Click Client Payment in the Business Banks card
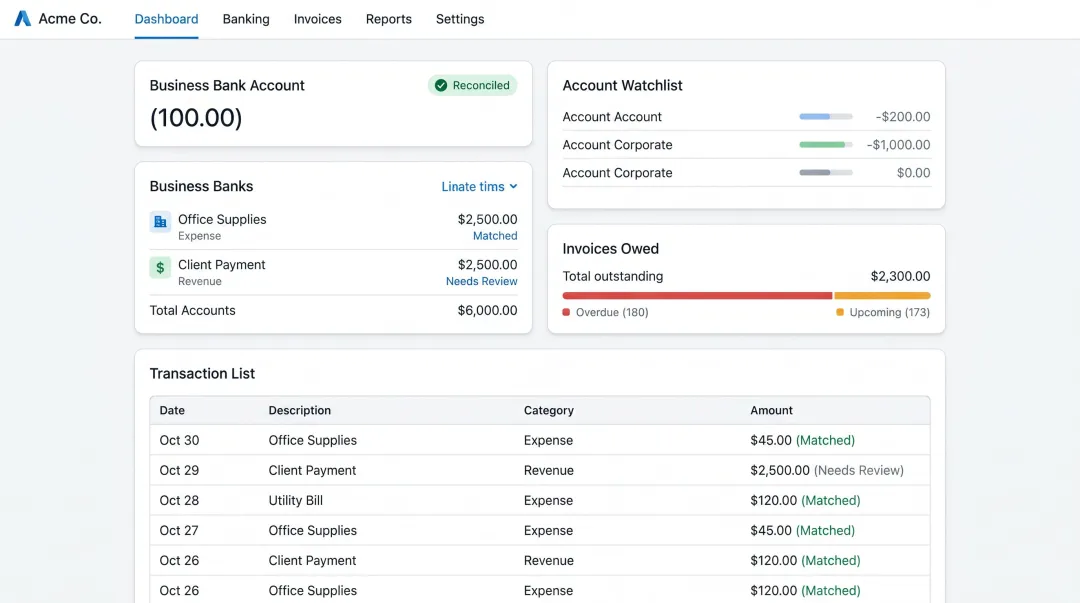Image resolution: width=1080 pixels, height=603 pixels. 221,265
